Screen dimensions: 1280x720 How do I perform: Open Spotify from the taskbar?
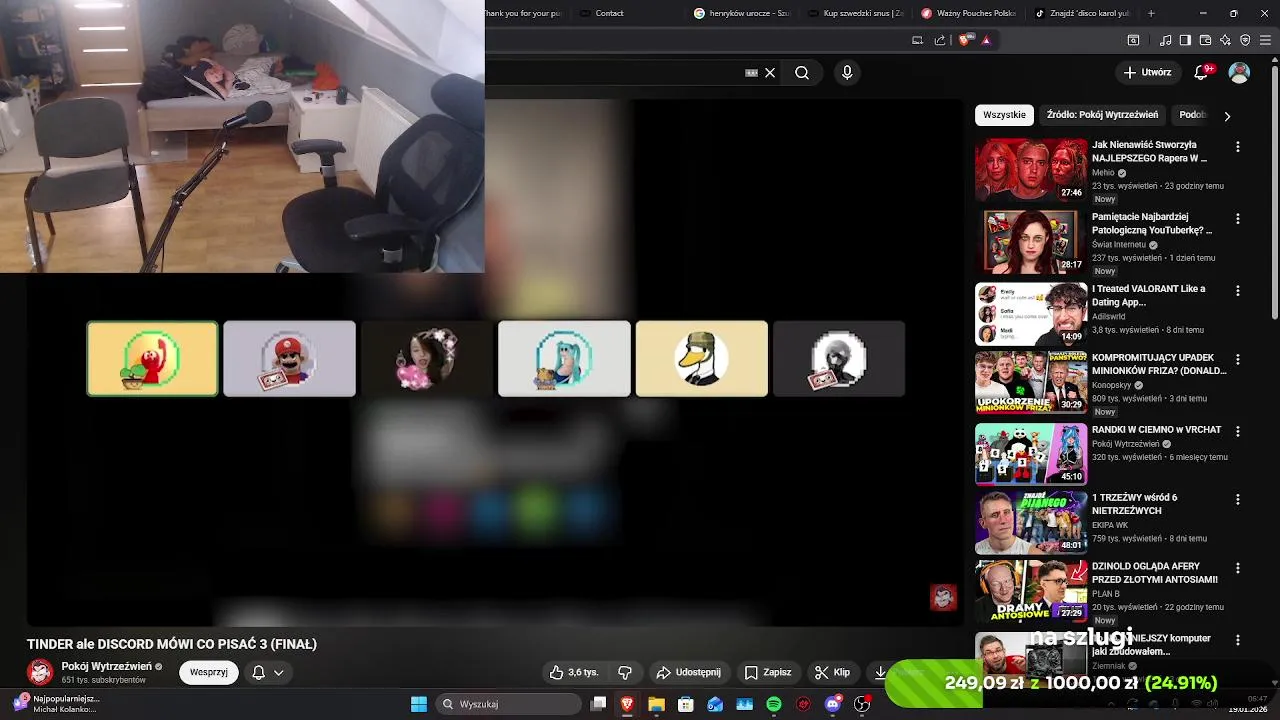pyautogui.click(x=774, y=704)
